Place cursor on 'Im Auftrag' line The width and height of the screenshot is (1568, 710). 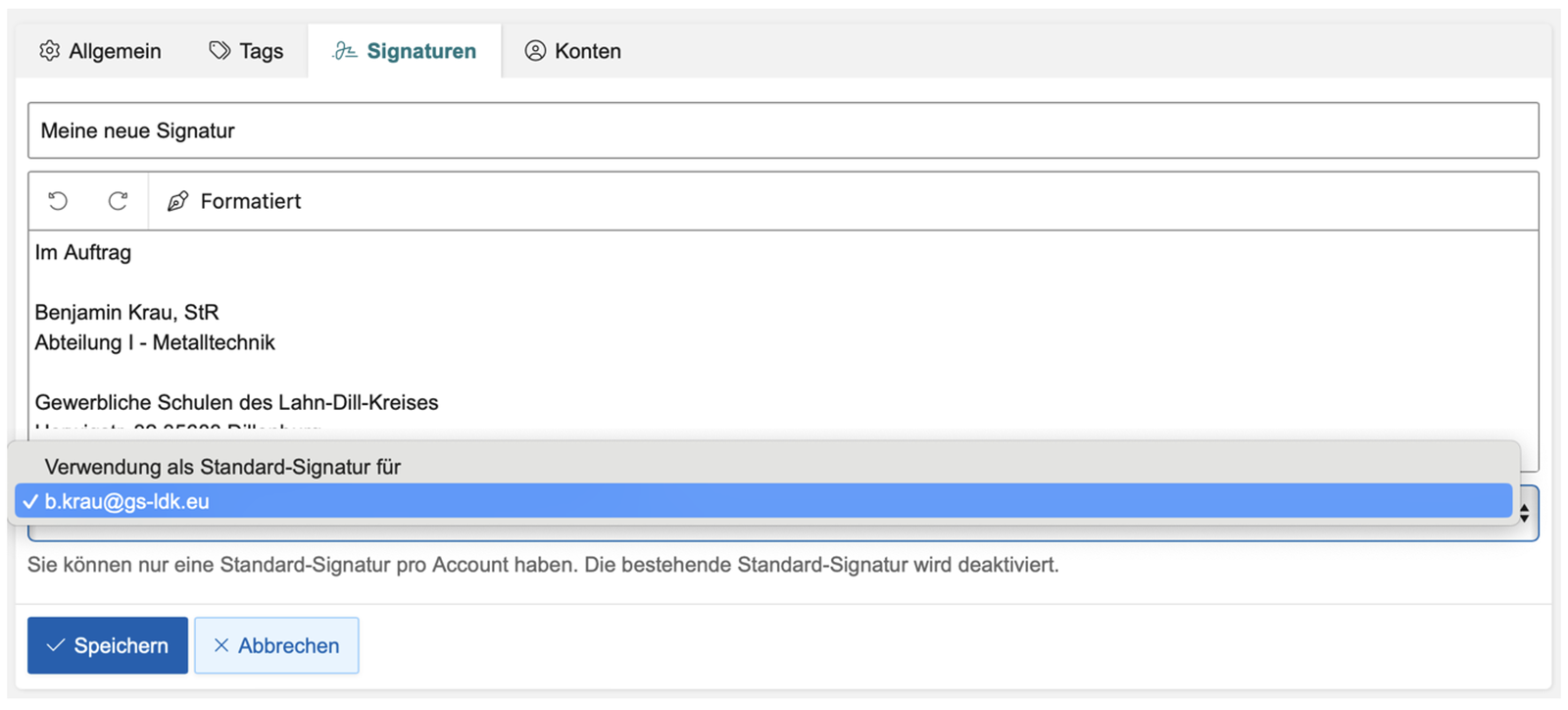(x=83, y=253)
